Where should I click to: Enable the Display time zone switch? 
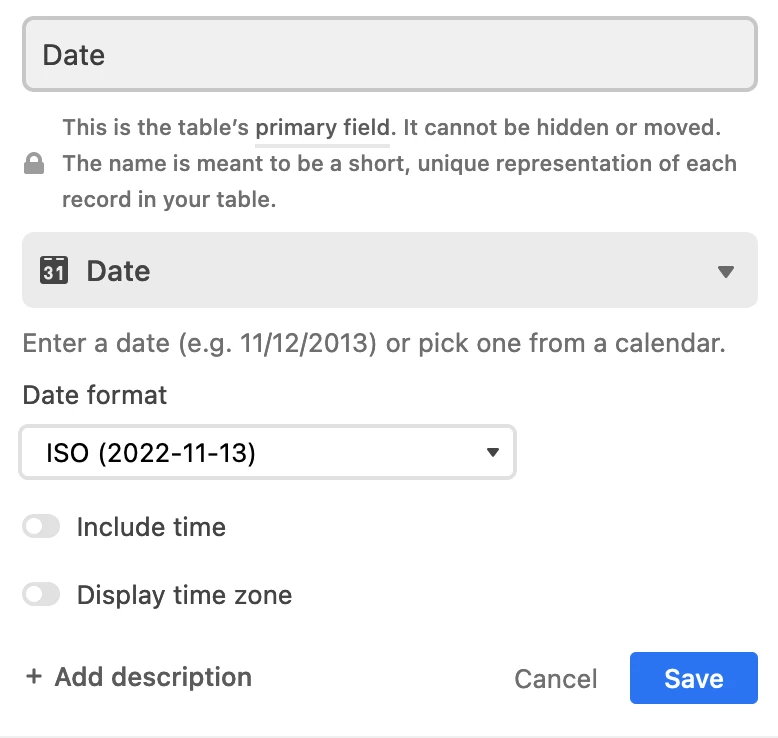[x=41, y=595]
